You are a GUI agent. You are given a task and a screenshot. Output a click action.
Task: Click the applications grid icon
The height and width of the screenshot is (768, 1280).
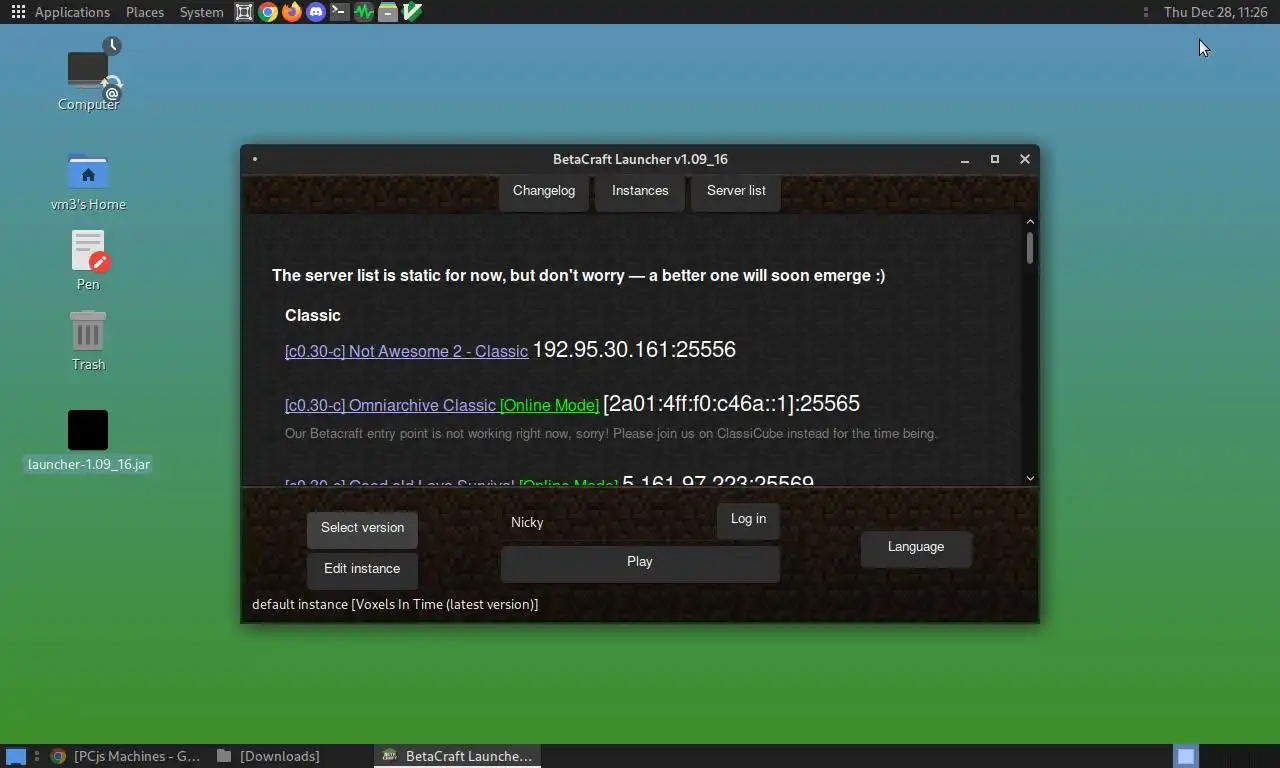click(x=18, y=12)
